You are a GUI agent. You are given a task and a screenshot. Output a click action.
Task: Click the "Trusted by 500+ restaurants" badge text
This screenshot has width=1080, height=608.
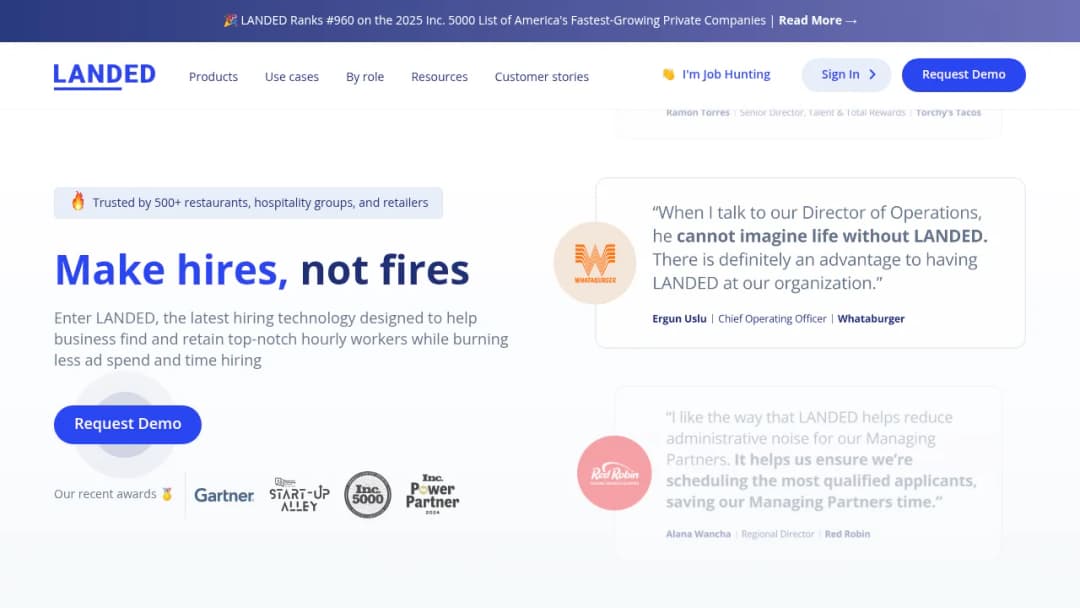tap(260, 202)
